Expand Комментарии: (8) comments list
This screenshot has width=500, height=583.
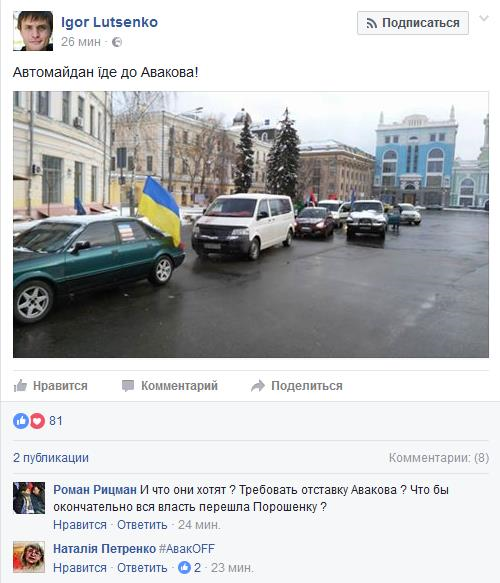click(439, 458)
